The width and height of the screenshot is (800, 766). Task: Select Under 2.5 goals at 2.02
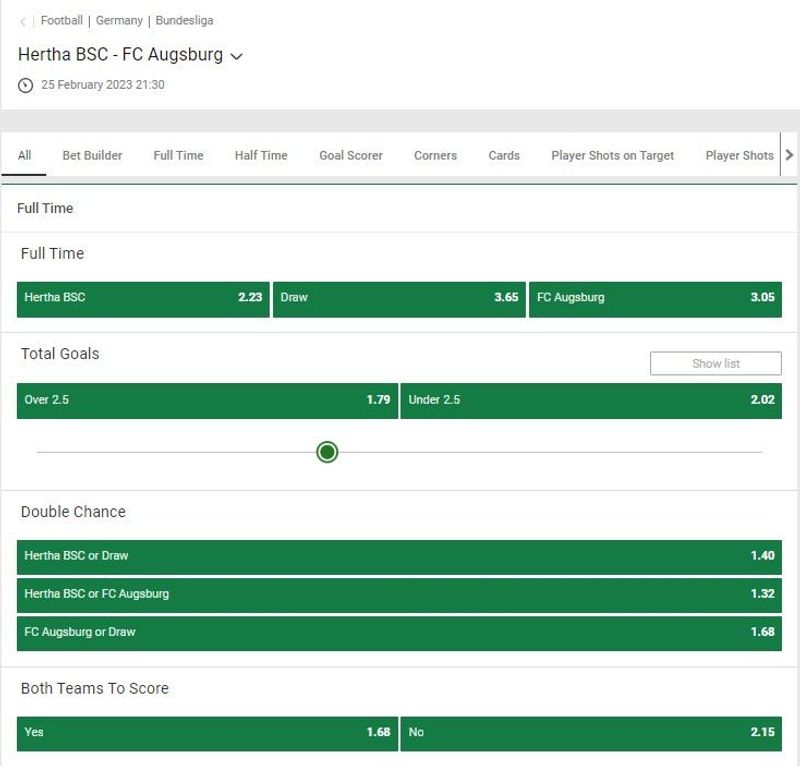591,401
